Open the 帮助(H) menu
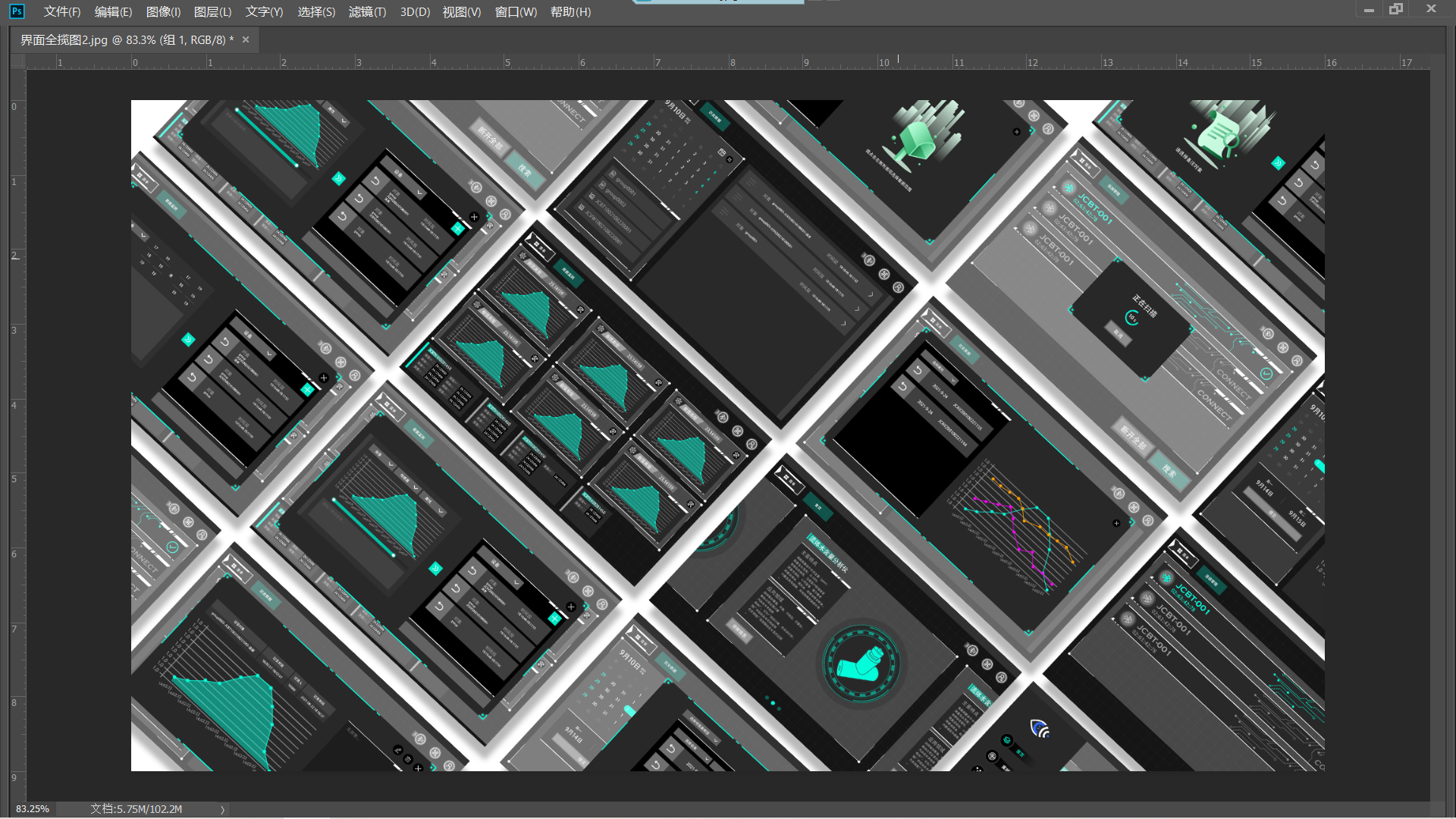 coord(570,12)
